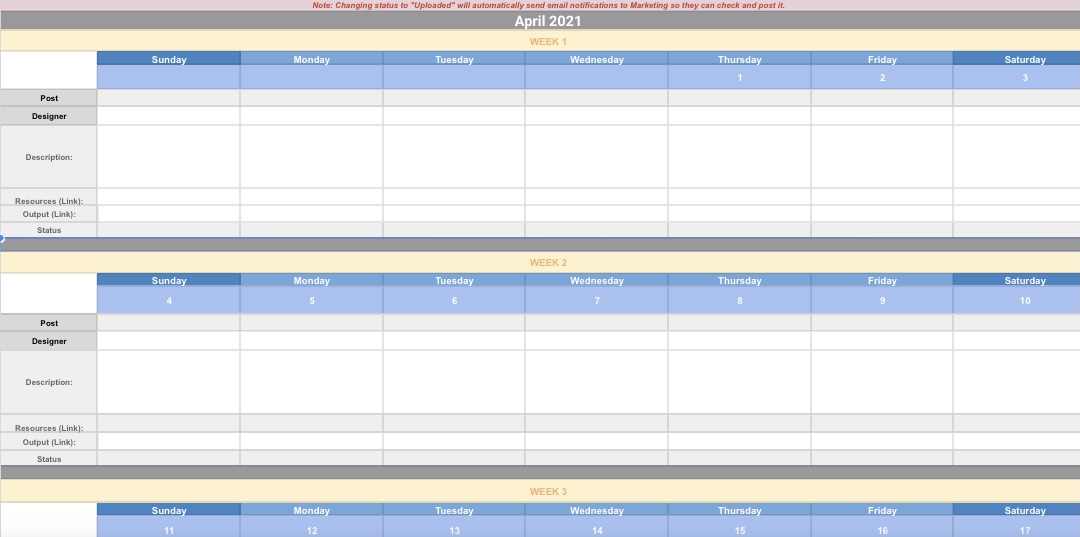Click the Output link cell for Saturday April 10
Screen dimensions: 1080x537
[1017, 442]
